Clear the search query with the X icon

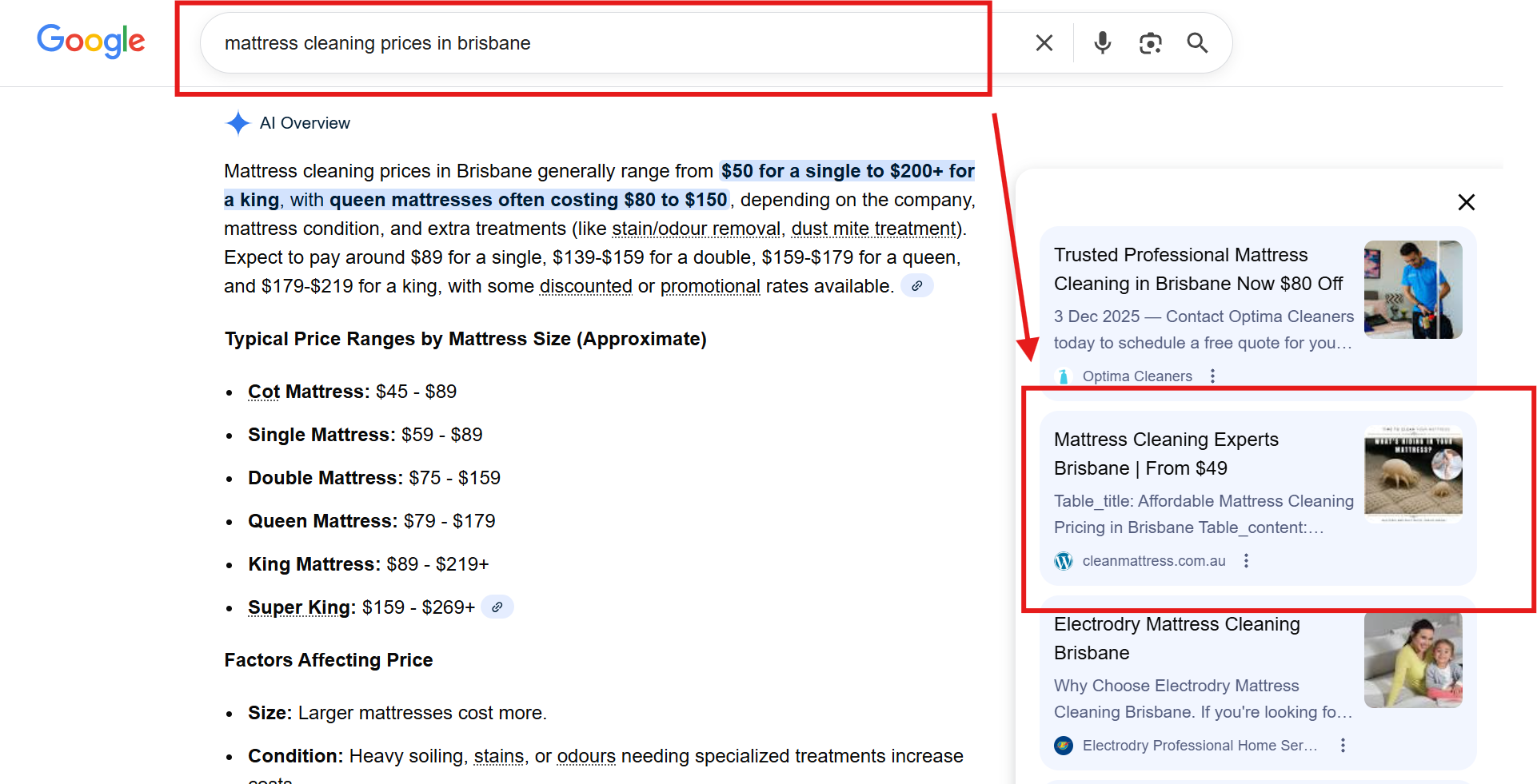pyautogui.click(x=1044, y=42)
